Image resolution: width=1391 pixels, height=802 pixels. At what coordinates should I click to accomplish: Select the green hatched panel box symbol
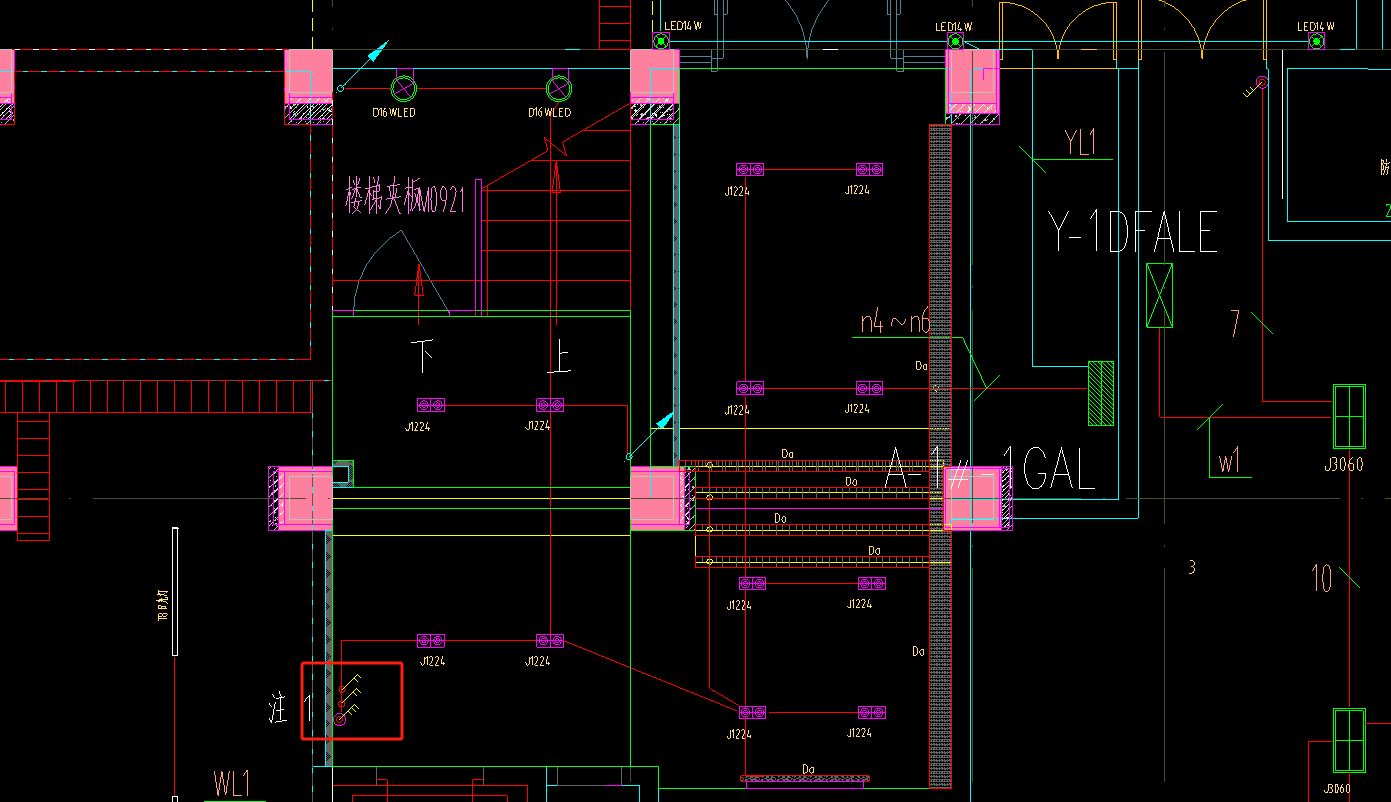pos(1101,393)
